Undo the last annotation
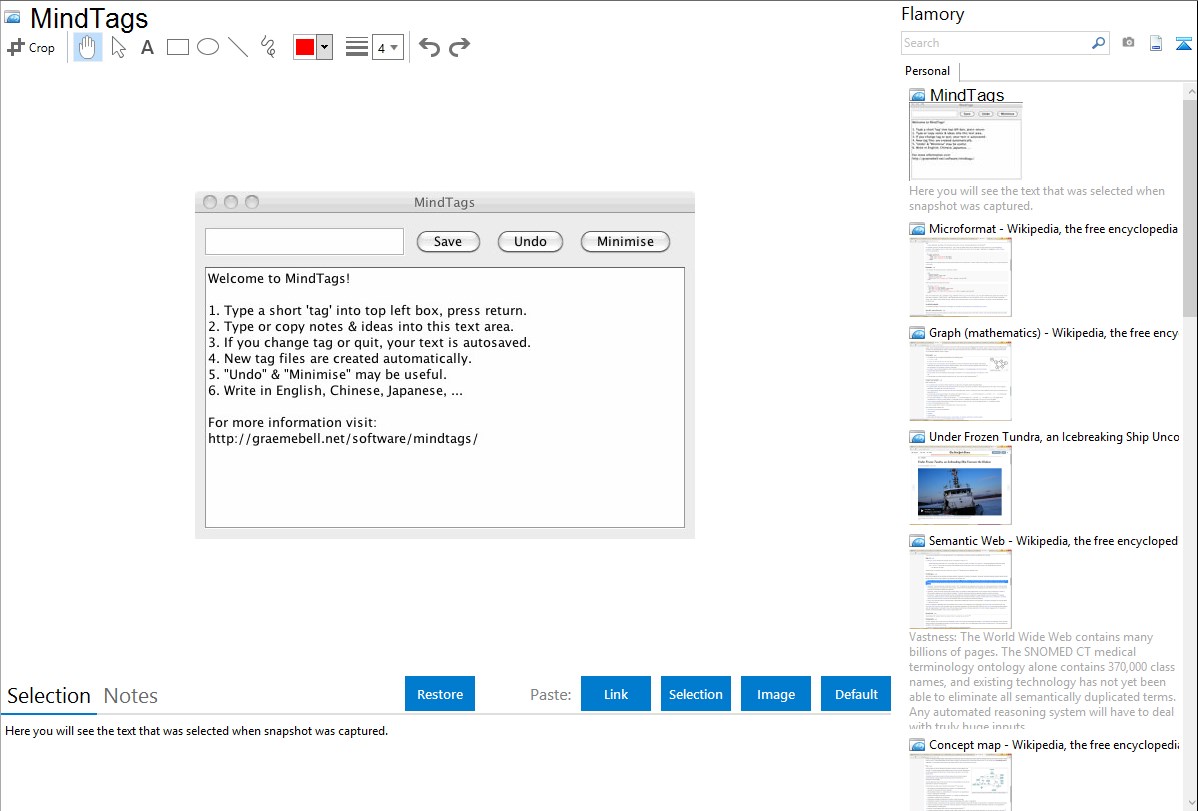The height and width of the screenshot is (811, 1198). click(x=429, y=47)
